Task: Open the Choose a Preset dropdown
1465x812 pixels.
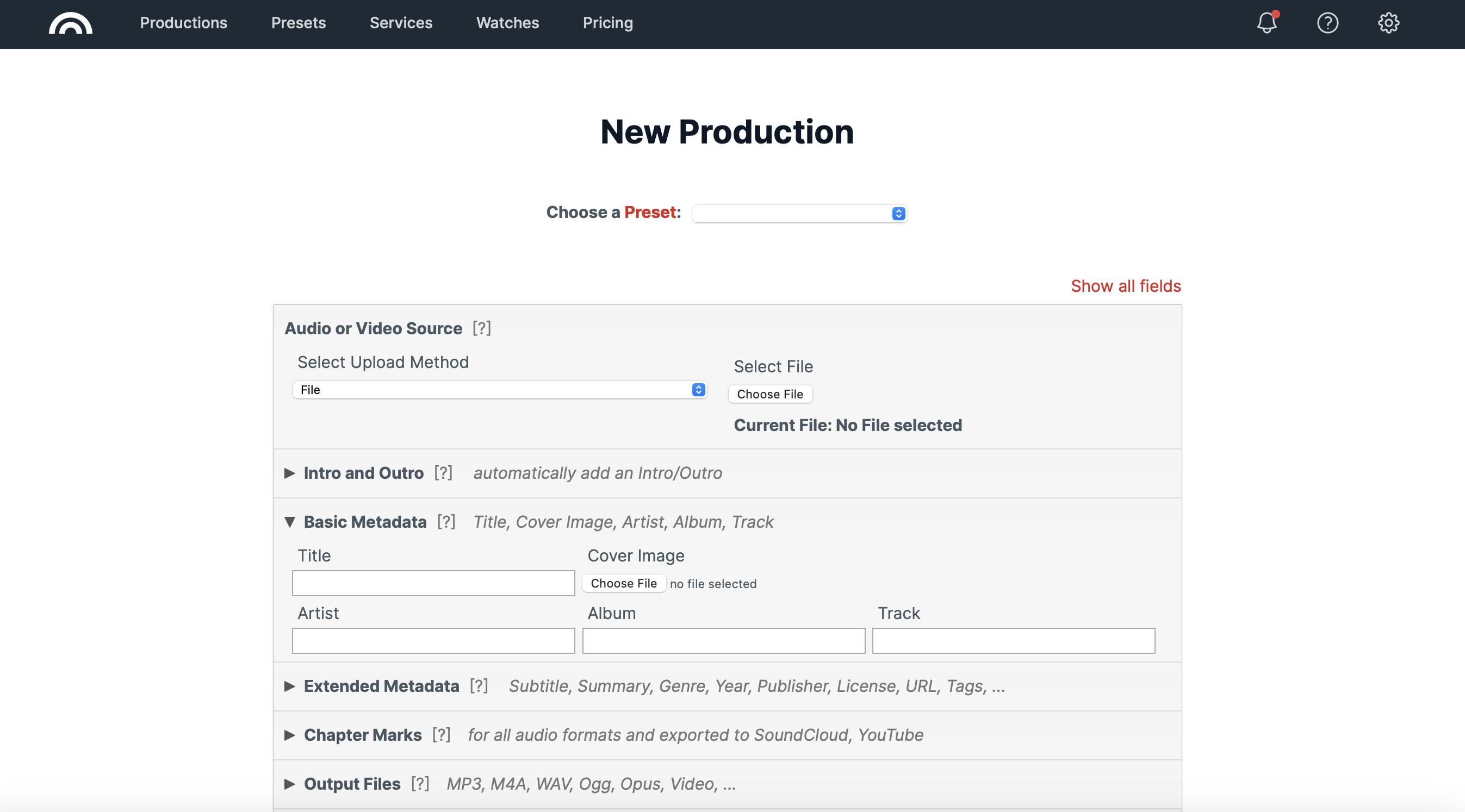Action: pyautogui.click(x=799, y=214)
